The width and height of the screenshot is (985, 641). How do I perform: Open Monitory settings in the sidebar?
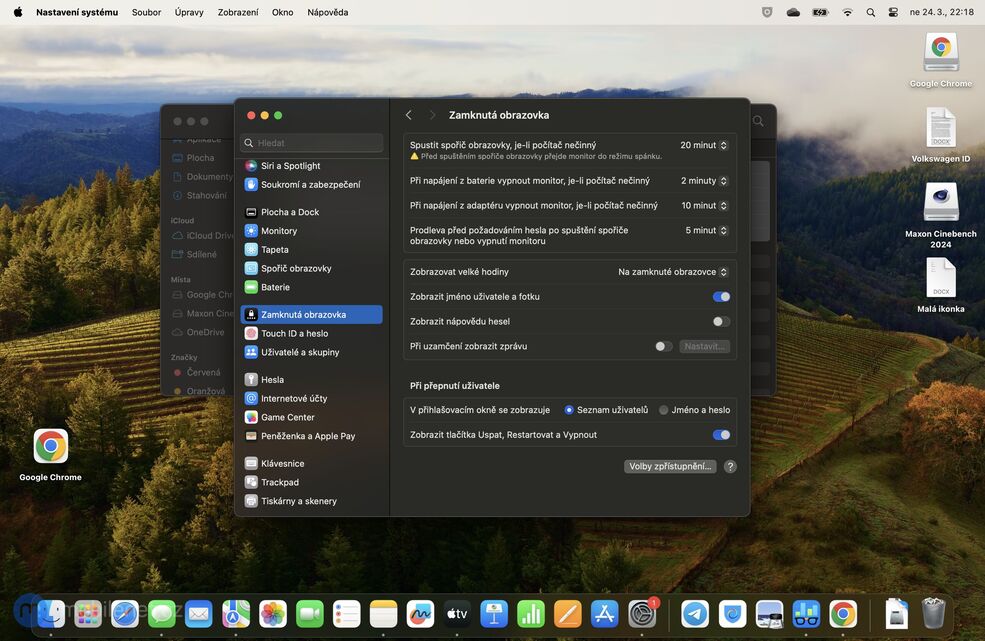pyautogui.click(x=278, y=230)
